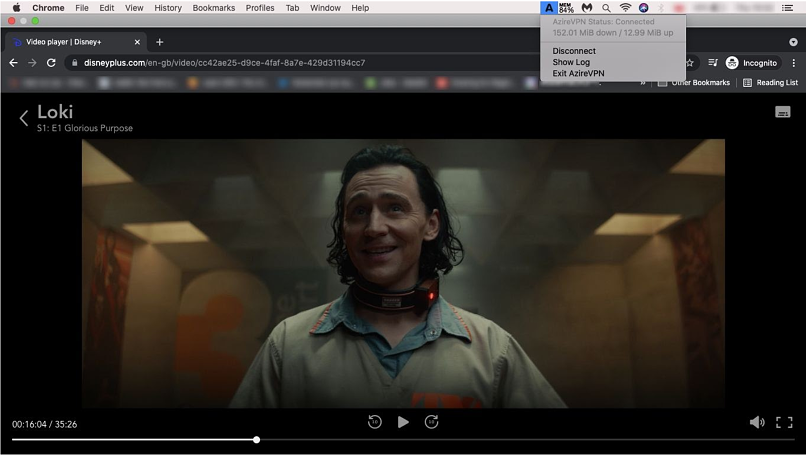The image size is (806, 455).
Task: Select the Video player Disney+ tab
Action: coord(75,42)
